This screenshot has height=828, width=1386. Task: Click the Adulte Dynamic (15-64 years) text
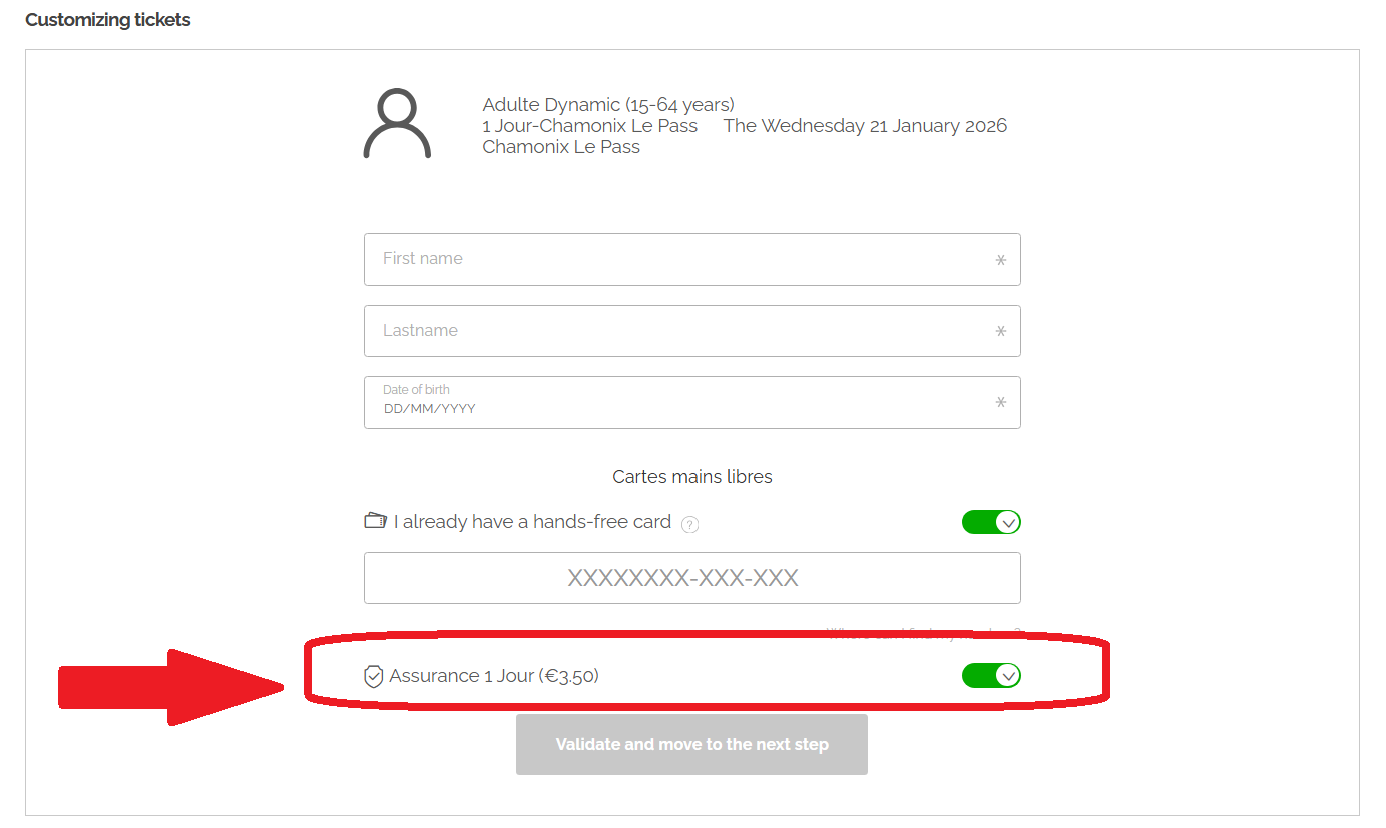608,104
